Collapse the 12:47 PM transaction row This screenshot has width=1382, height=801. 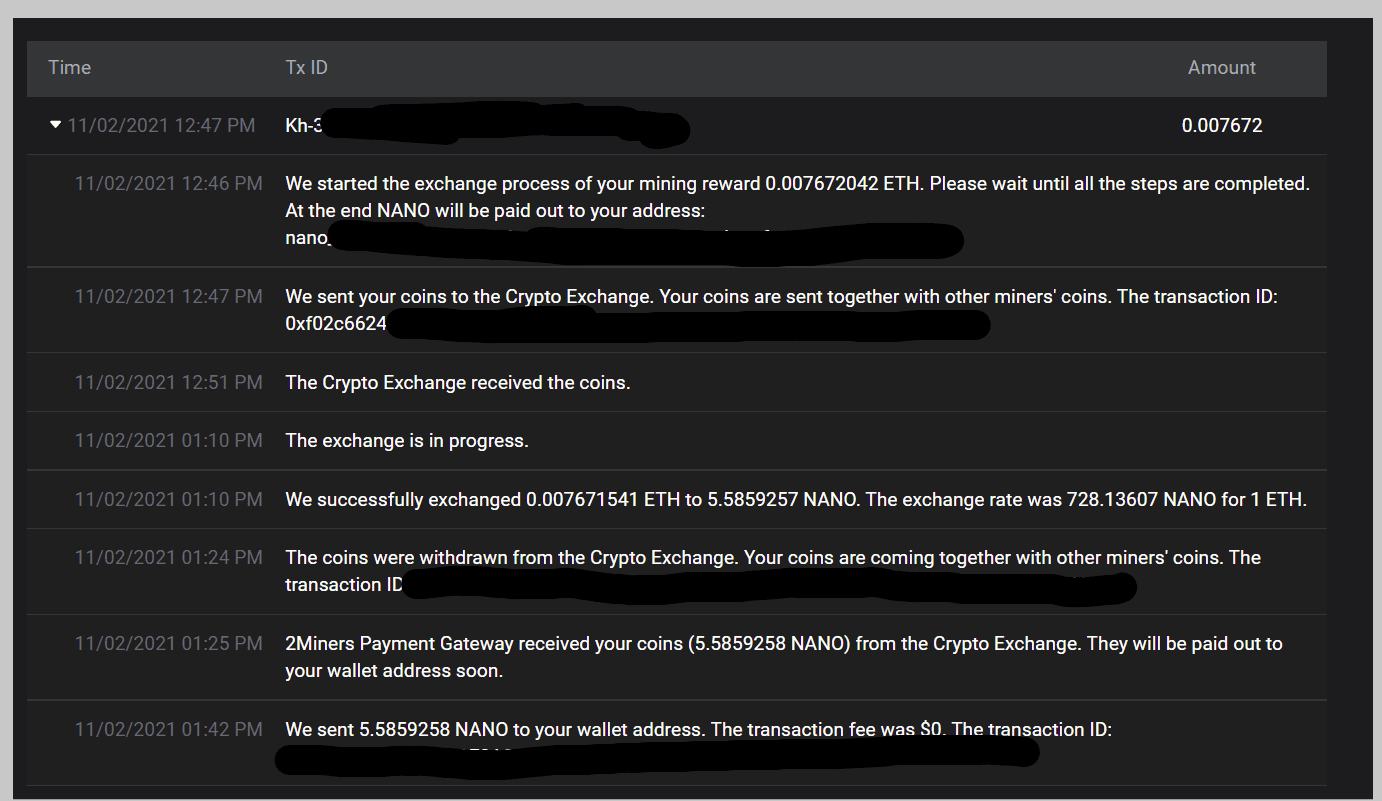pos(55,125)
